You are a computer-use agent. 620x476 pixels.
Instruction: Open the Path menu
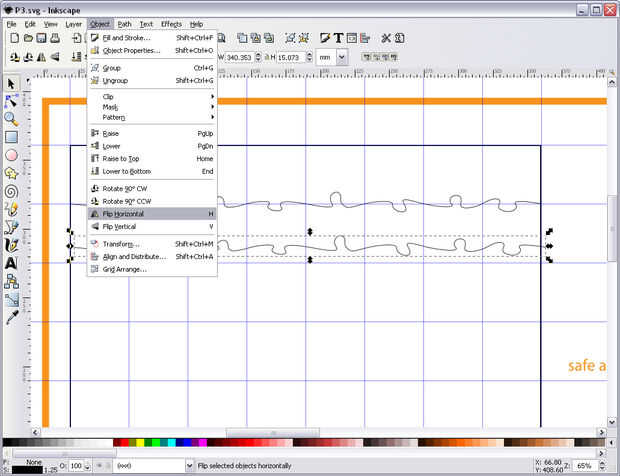click(125, 24)
